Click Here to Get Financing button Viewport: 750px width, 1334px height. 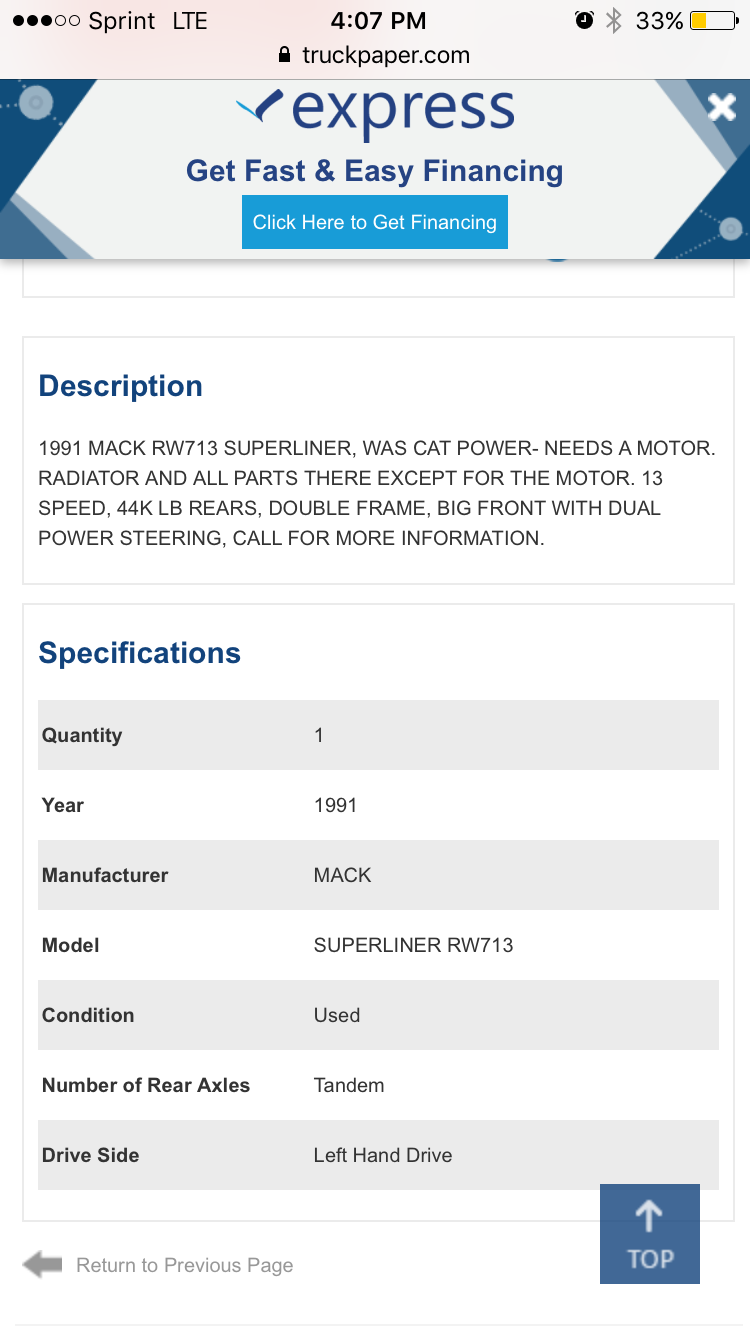(375, 222)
